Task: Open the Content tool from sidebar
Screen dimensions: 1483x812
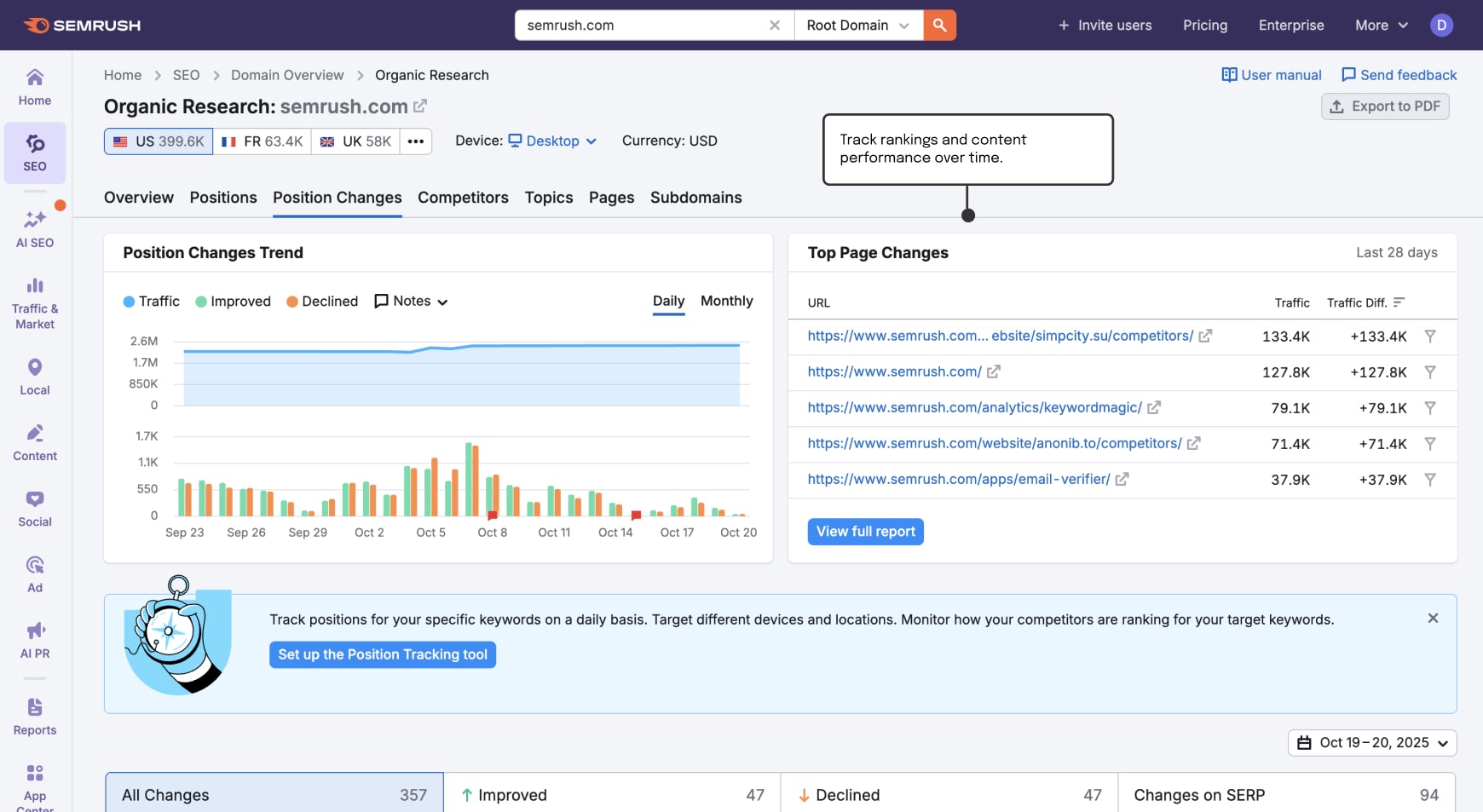Action: [34, 440]
